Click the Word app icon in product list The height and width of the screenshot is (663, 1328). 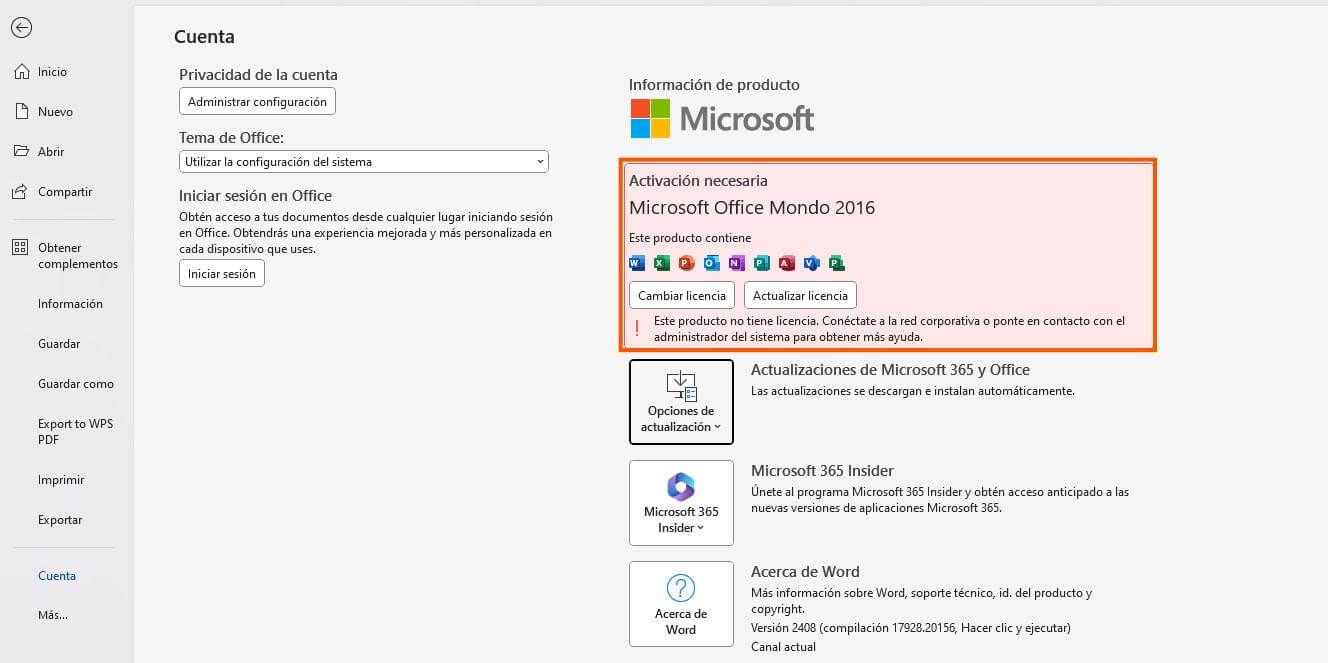[x=637, y=264]
